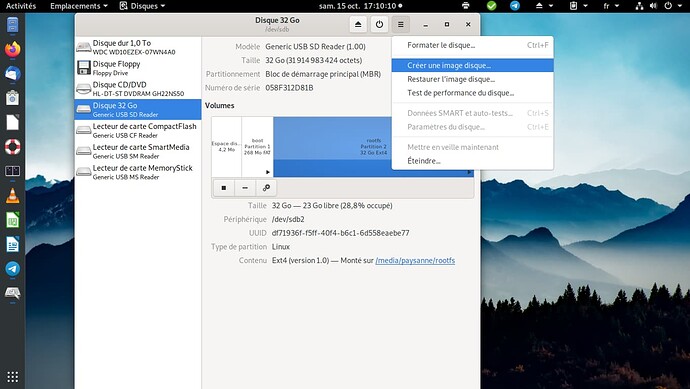
Task: Select Formater le disque menu entry
Action: pyautogui.click(x=473, y=45)
